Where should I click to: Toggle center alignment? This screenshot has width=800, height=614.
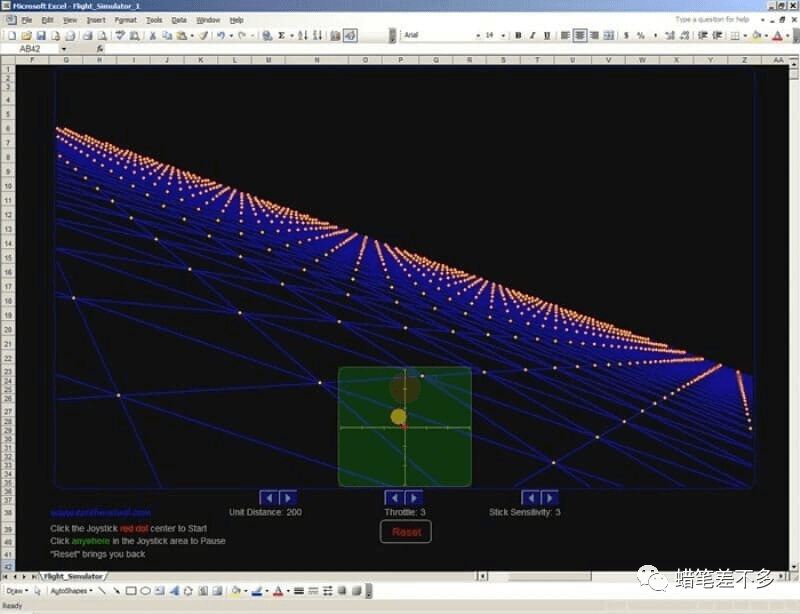tap(580, 35)
